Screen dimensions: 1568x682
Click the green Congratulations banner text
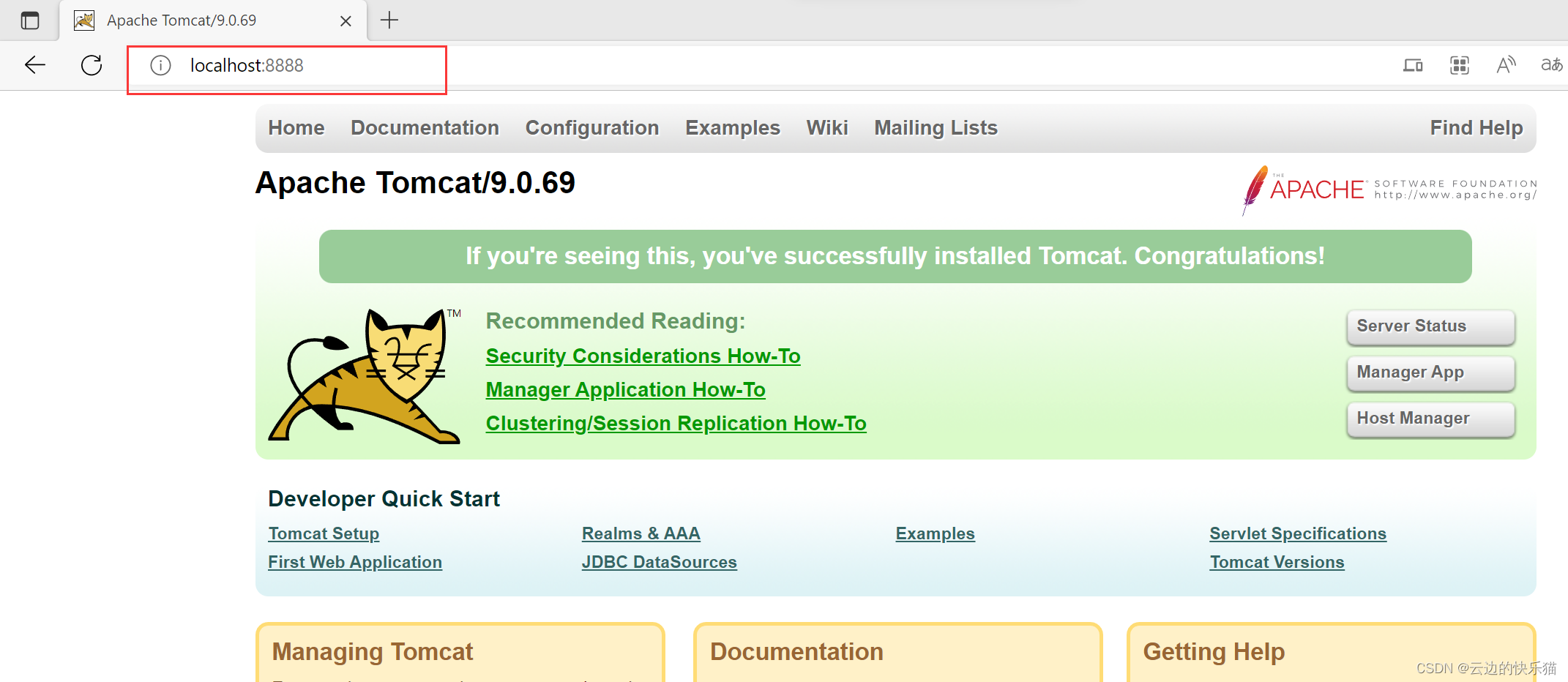[x=895, y=256]
